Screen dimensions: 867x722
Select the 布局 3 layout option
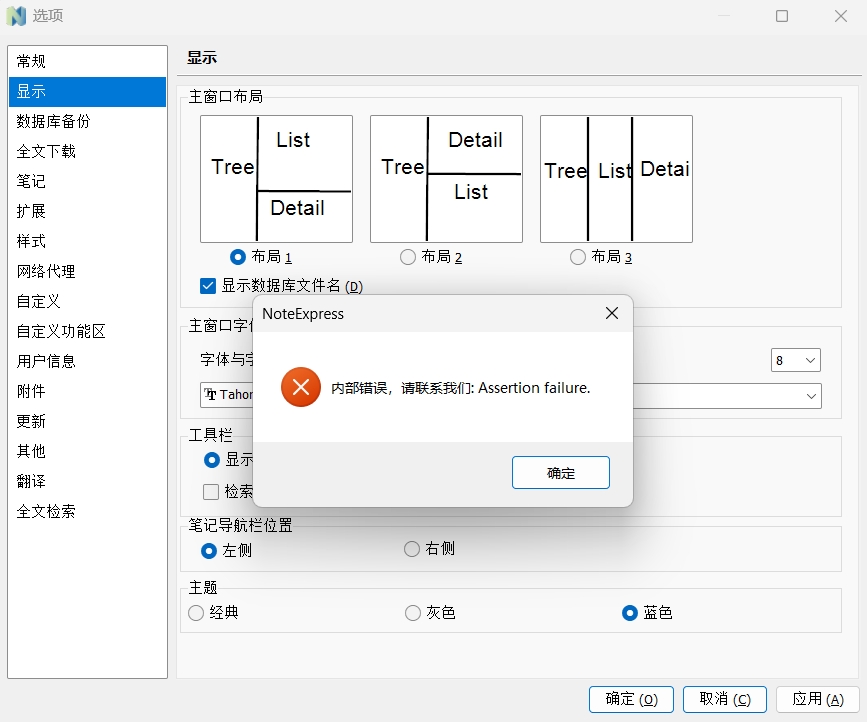tap(578, 256)
